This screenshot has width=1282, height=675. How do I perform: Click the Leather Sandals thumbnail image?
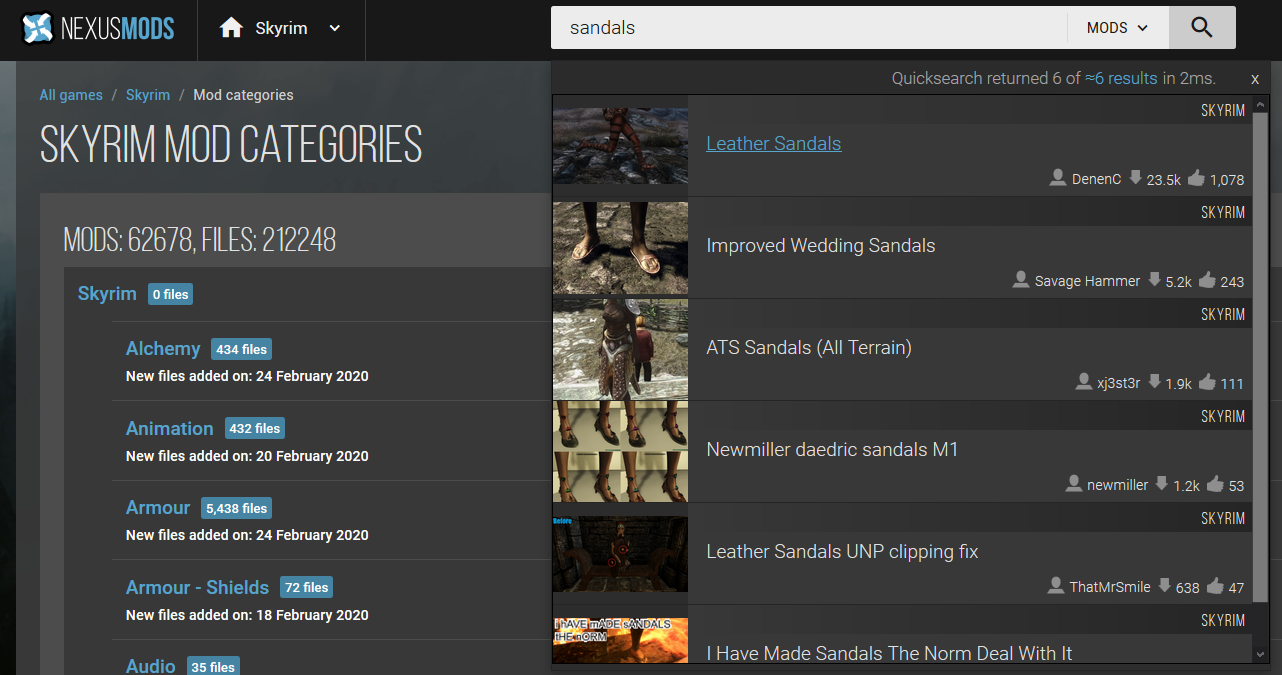[620, 146]
